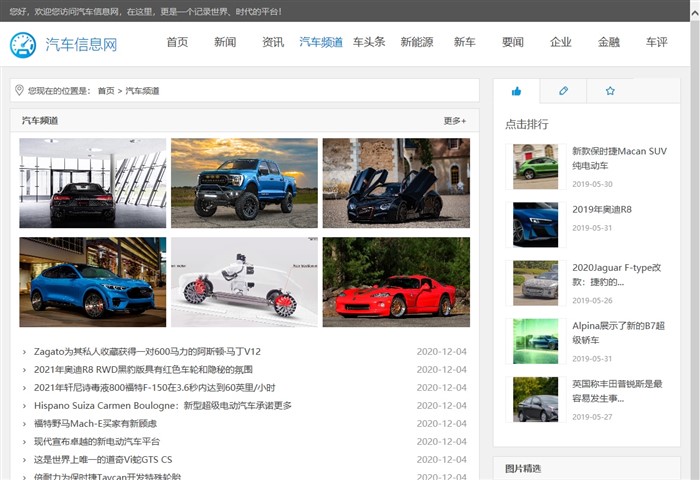
Task: Open blue Ford F-150 truck thumbnail
Action: (x=244, y=183)
